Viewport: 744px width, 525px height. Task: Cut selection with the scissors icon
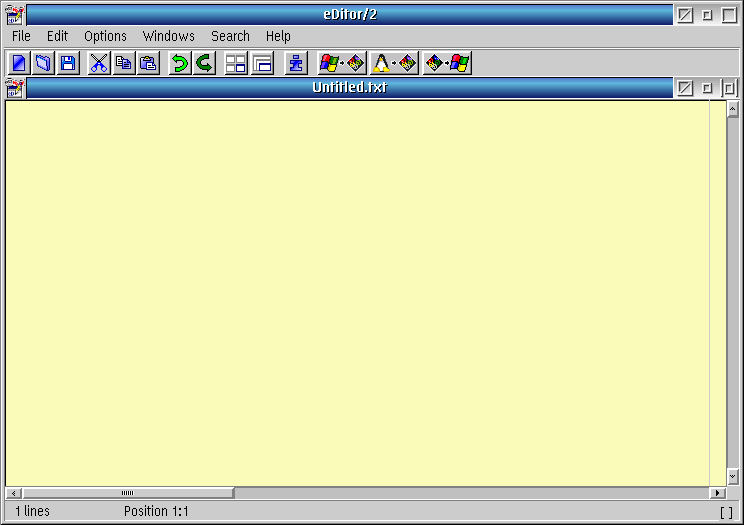[99, 63]
